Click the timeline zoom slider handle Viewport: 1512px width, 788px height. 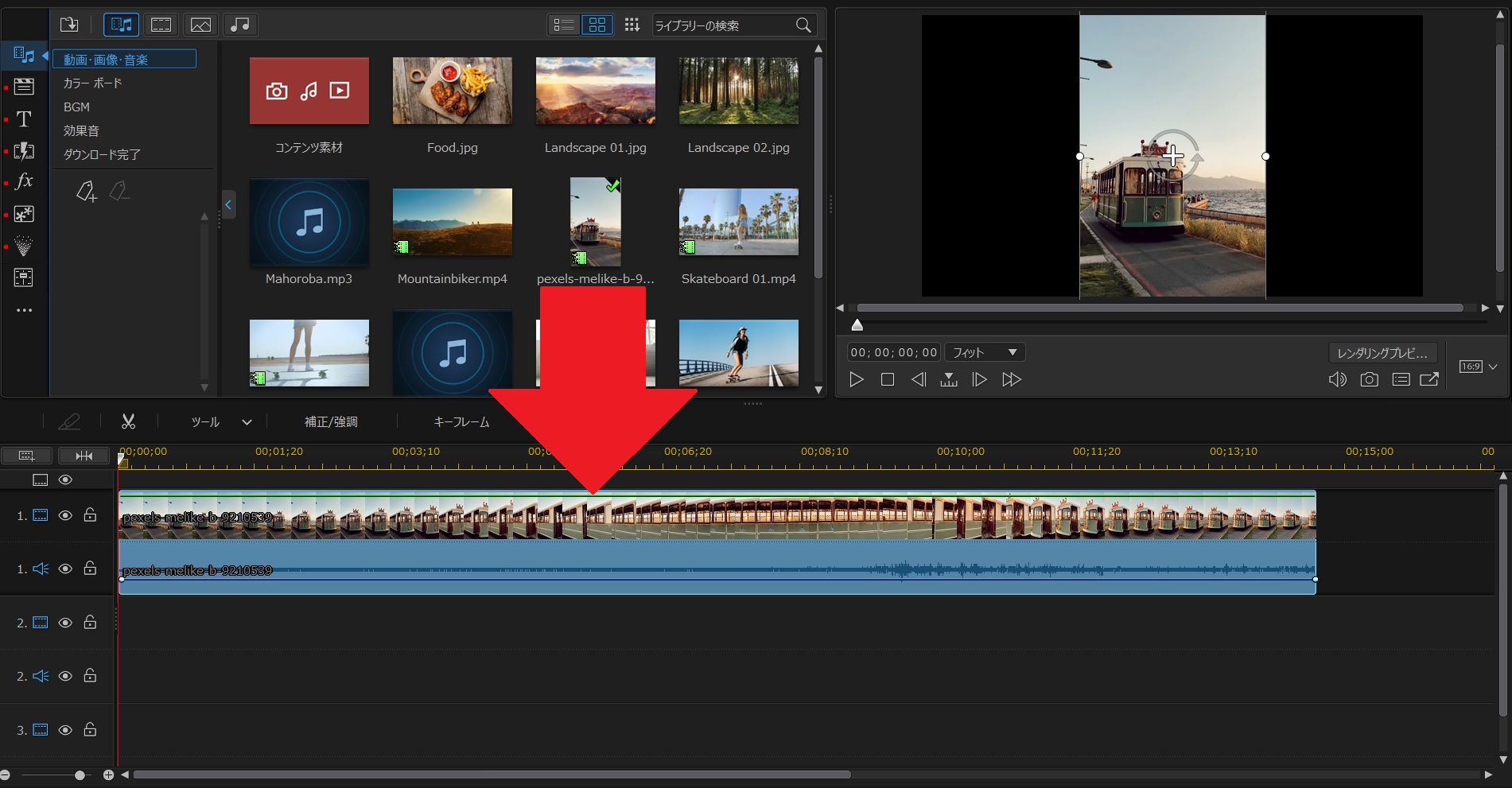click(x=80, y=774)
